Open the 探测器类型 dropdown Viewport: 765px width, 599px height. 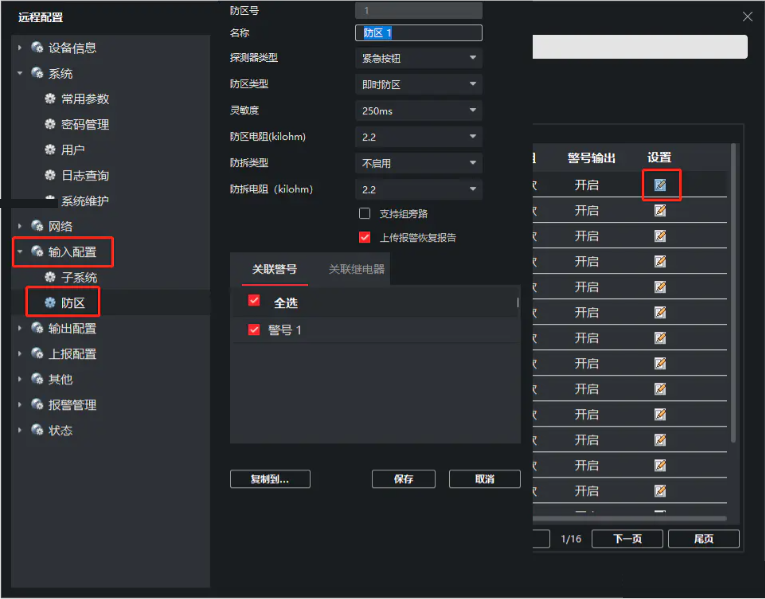pos(418,59)
